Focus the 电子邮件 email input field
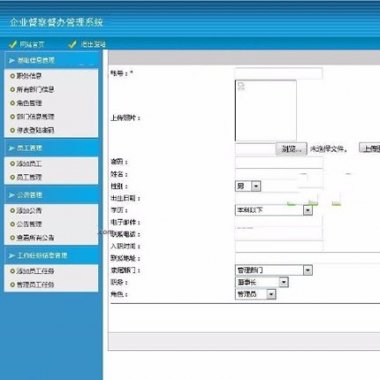The image size is (380, 380). 279,222
